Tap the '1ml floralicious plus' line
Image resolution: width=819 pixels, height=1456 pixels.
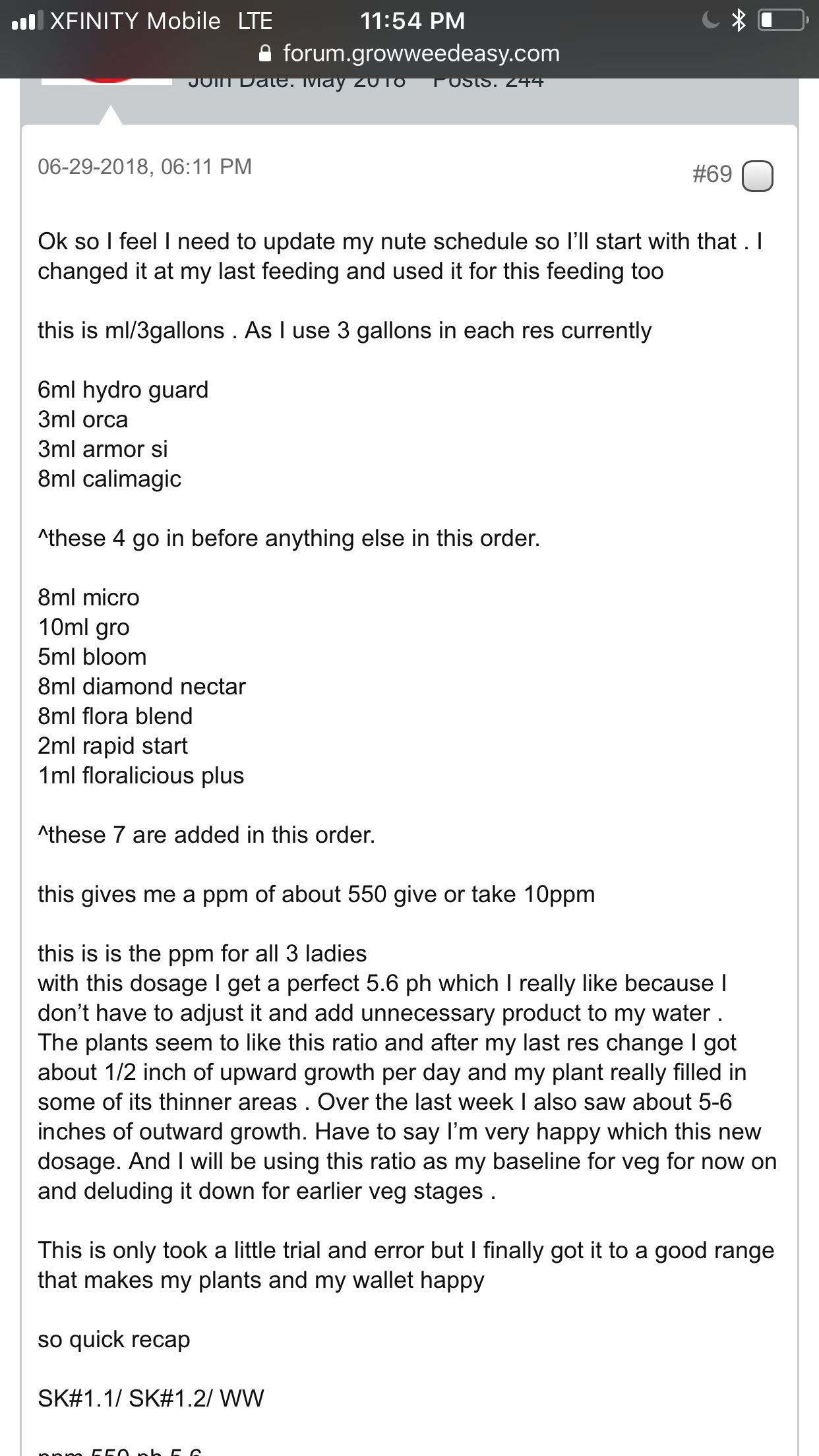[140, 775]
